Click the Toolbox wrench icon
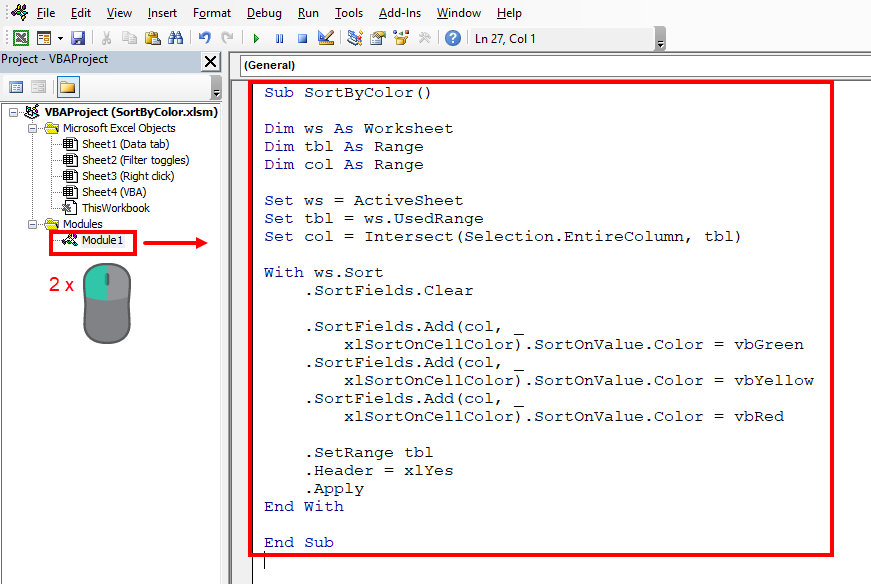The width and height of the screenshot is (871, 584). 424,38
